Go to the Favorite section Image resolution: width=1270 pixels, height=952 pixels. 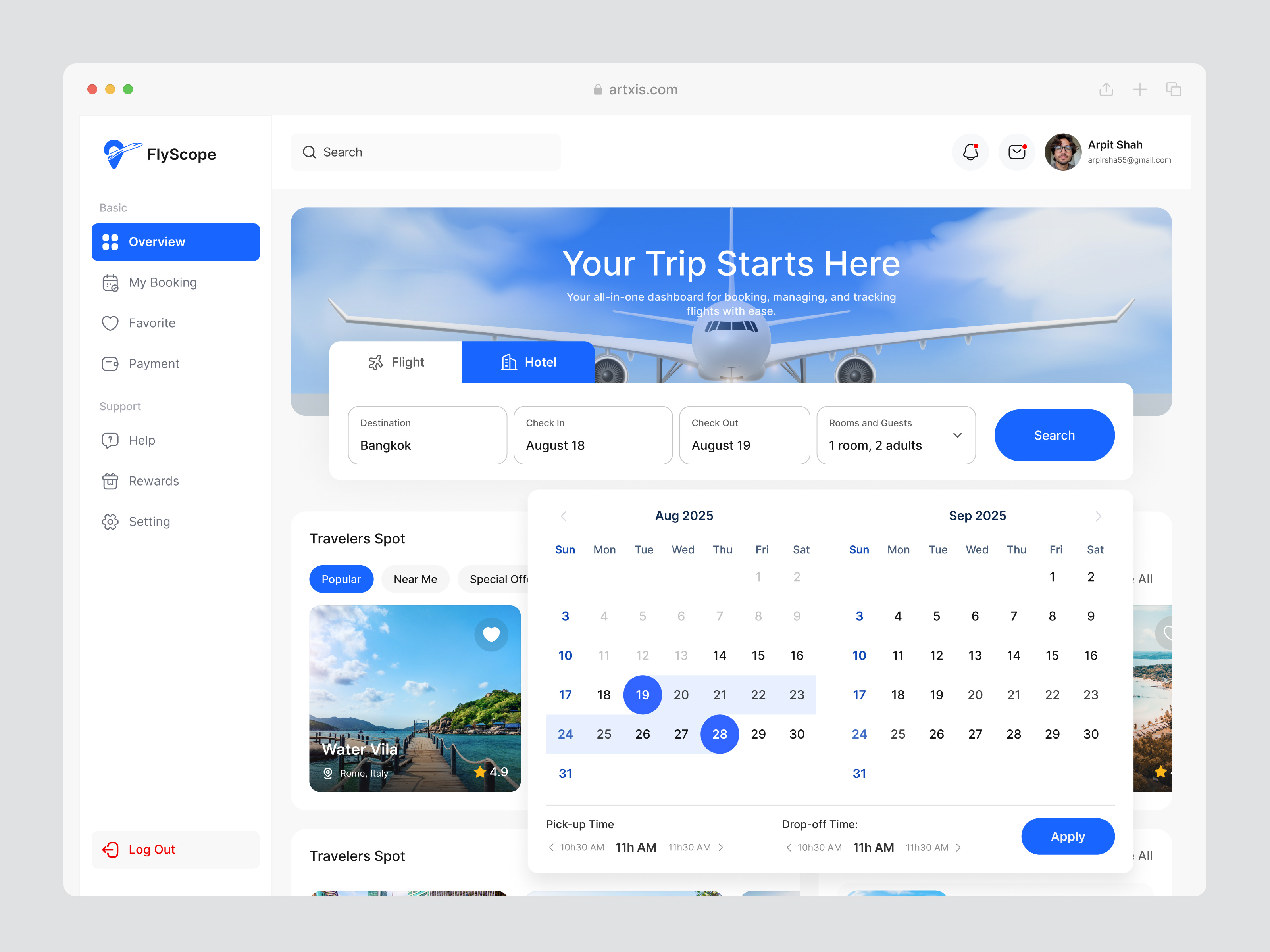[152, 322]
